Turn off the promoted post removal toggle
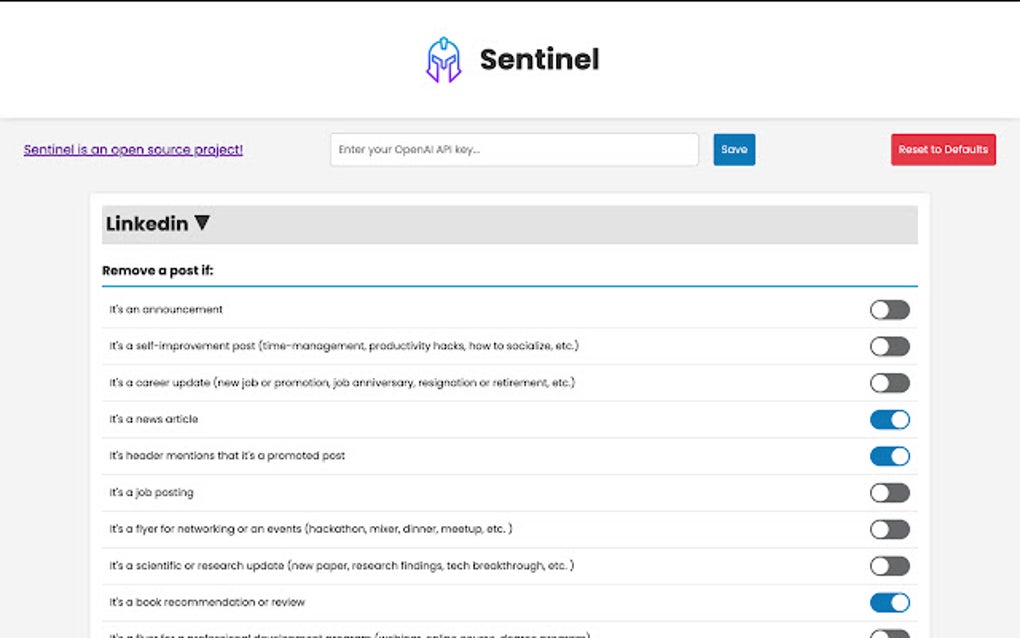This screenshot has height=638, width=1020. pos(889,456)
